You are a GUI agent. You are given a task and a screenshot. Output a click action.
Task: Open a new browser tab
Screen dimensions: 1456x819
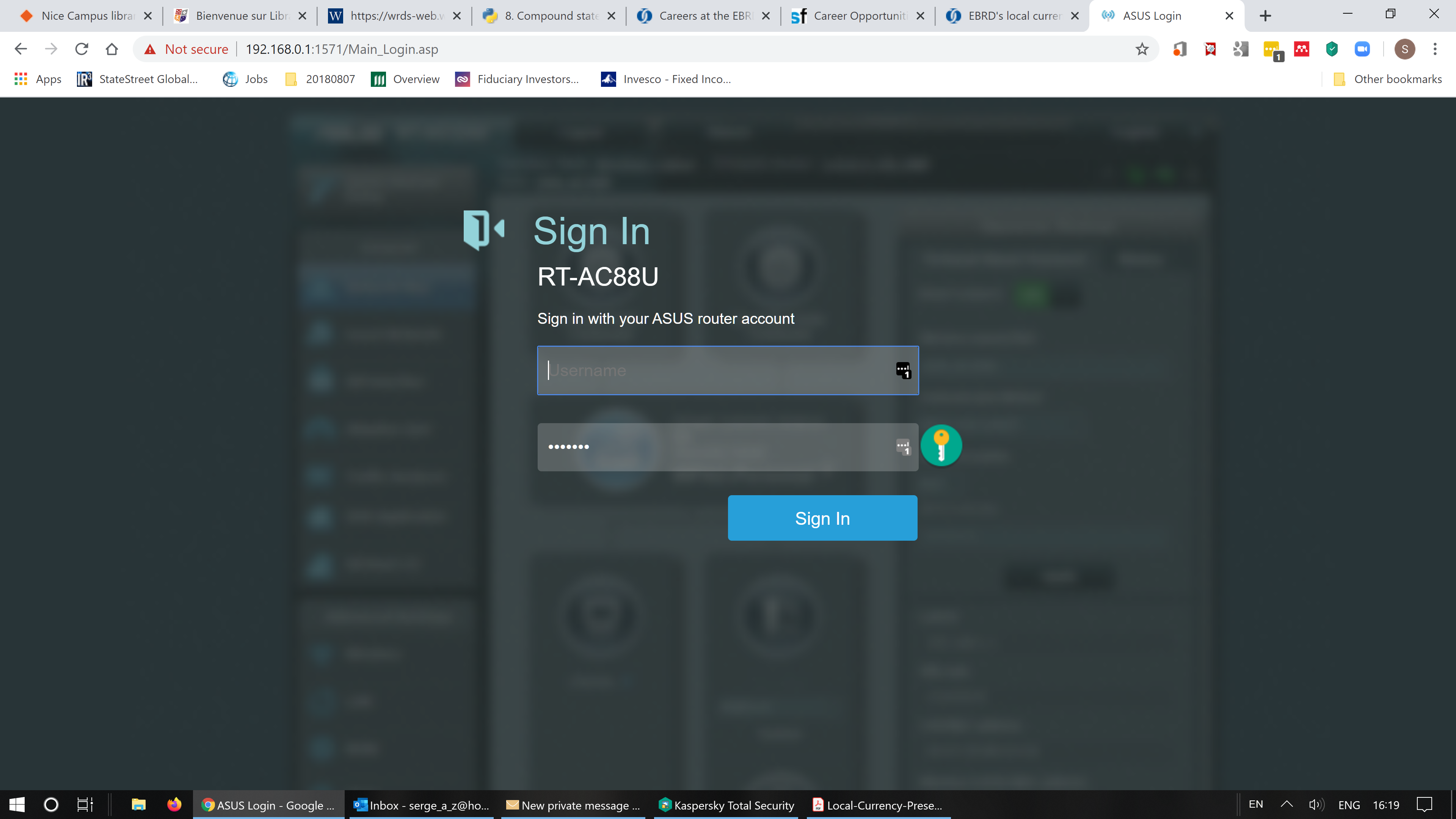pyautogui.click(x=1266, y=16)
